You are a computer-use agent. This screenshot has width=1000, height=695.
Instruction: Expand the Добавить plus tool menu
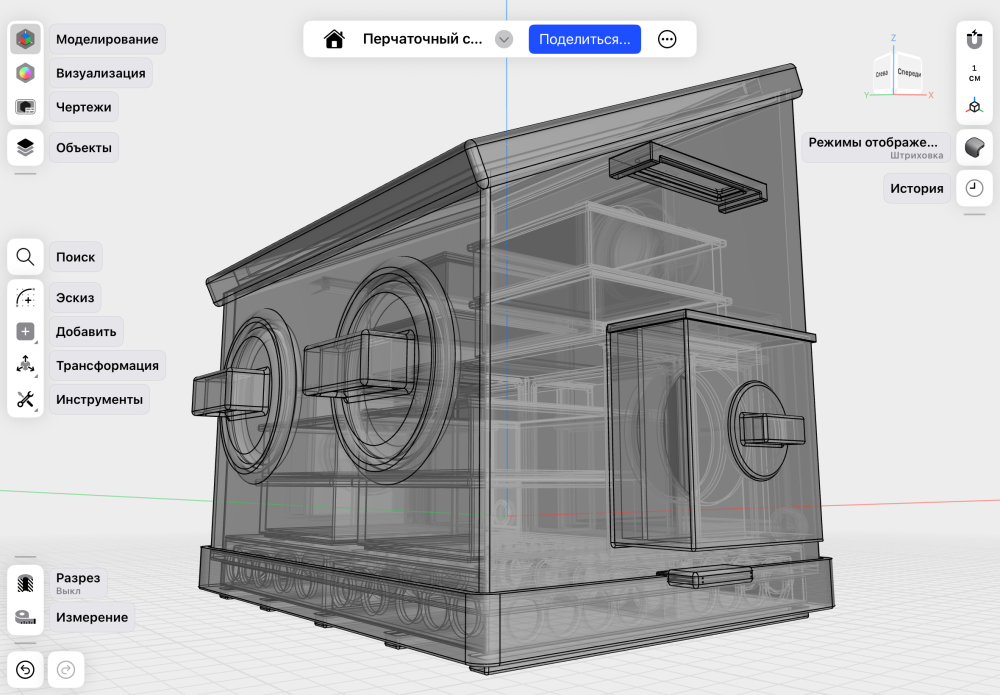25,331
